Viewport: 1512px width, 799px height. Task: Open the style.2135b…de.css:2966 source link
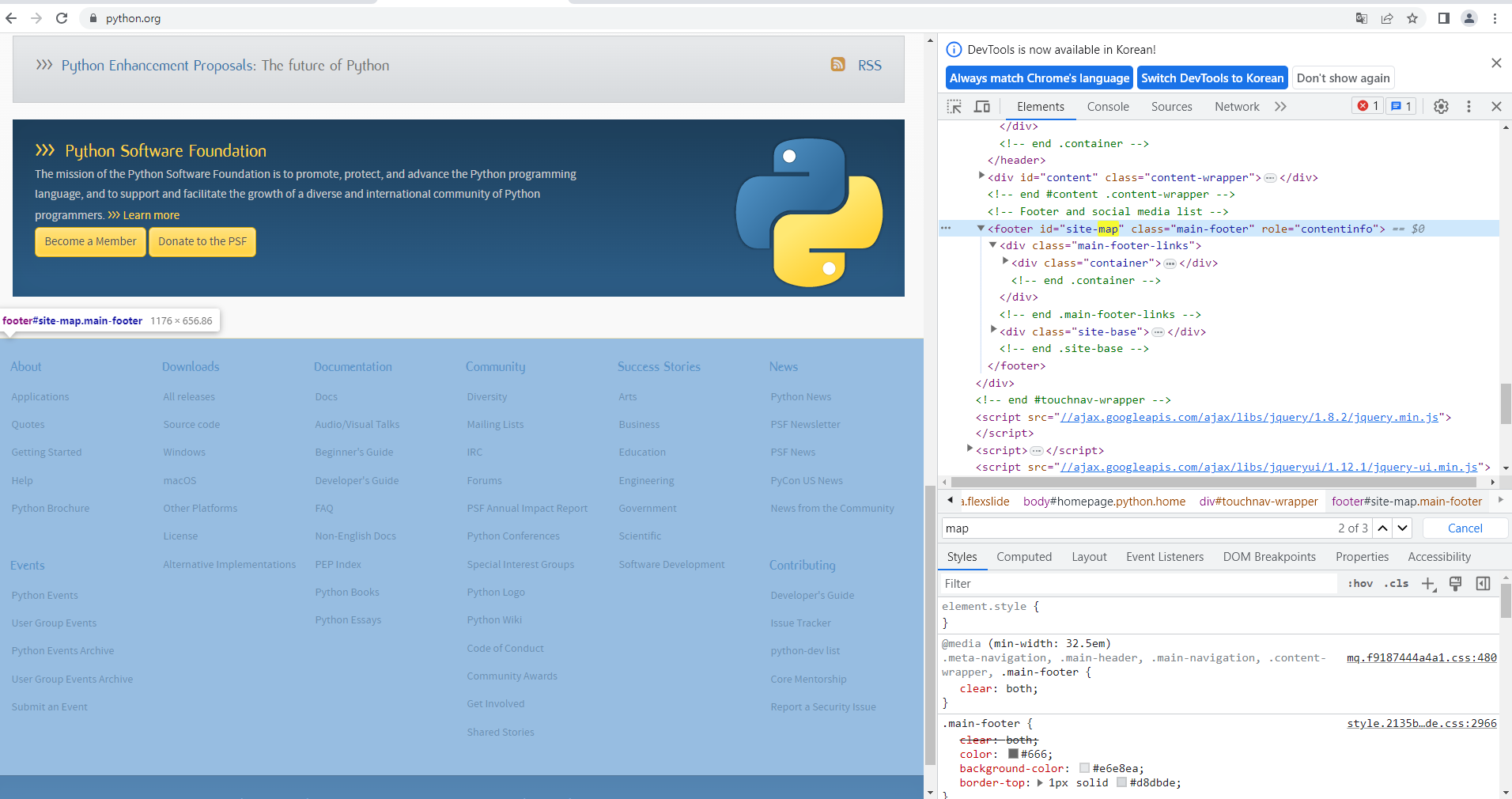coord(1421,723)
